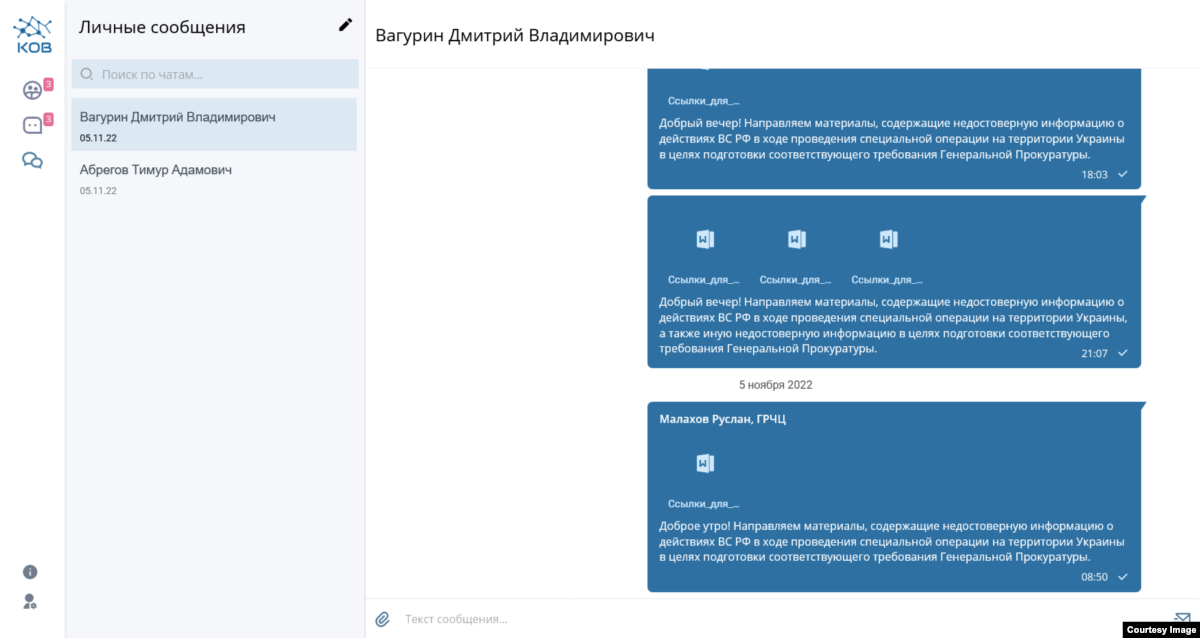Open the chat bot sidebar icon
1200x638 pixels.
(x=32, y=125)
